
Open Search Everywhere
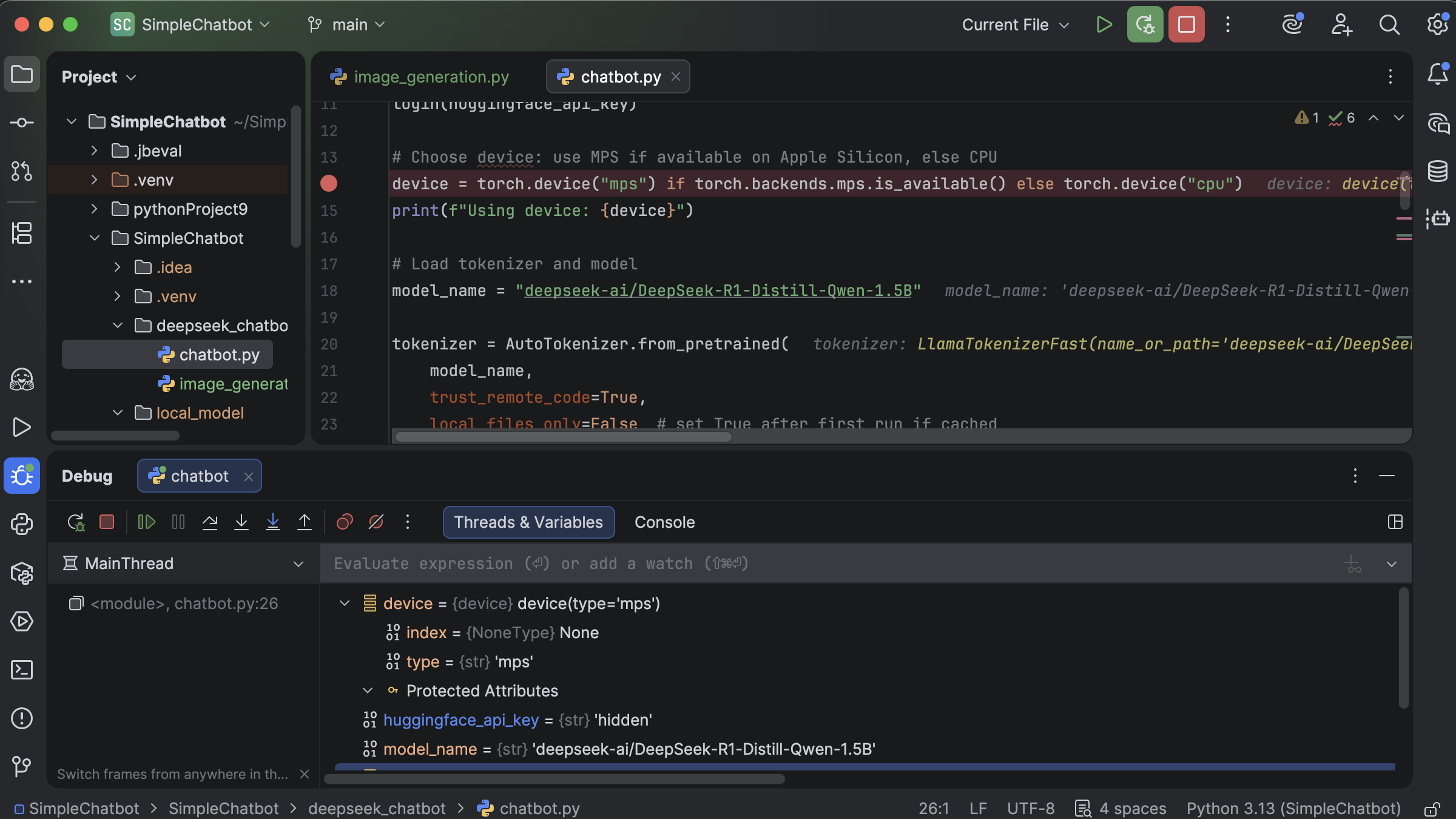(x=1389, y=24)
